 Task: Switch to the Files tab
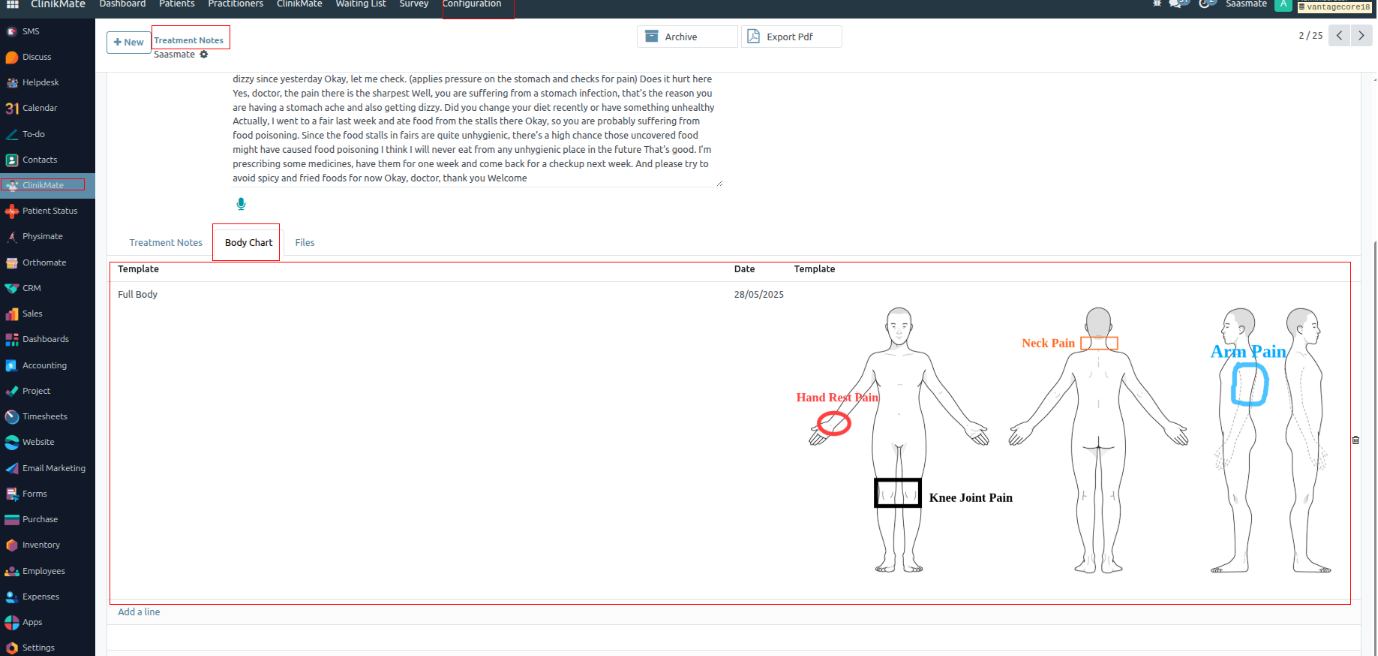coord(304,243)
